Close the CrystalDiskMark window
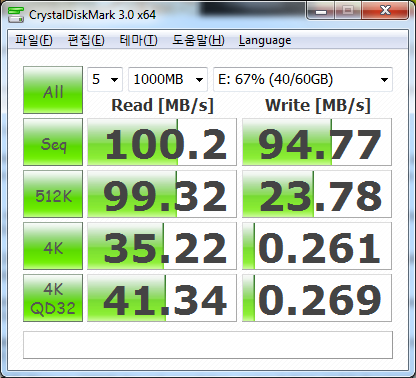Image resolution: width=416 pixels, height=378 pixels. [385, 11]
